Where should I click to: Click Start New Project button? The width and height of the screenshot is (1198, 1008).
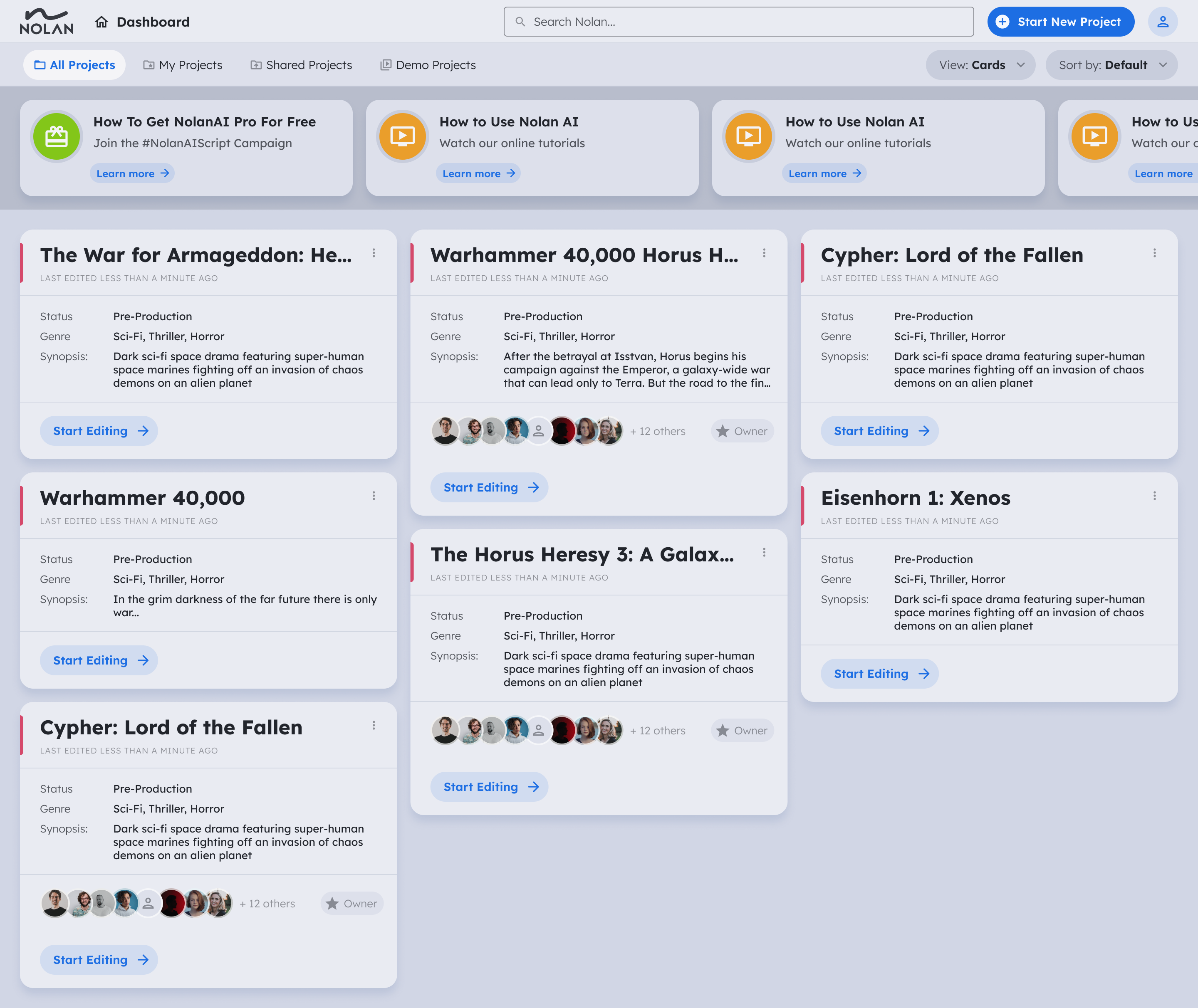pos(1060,22)
